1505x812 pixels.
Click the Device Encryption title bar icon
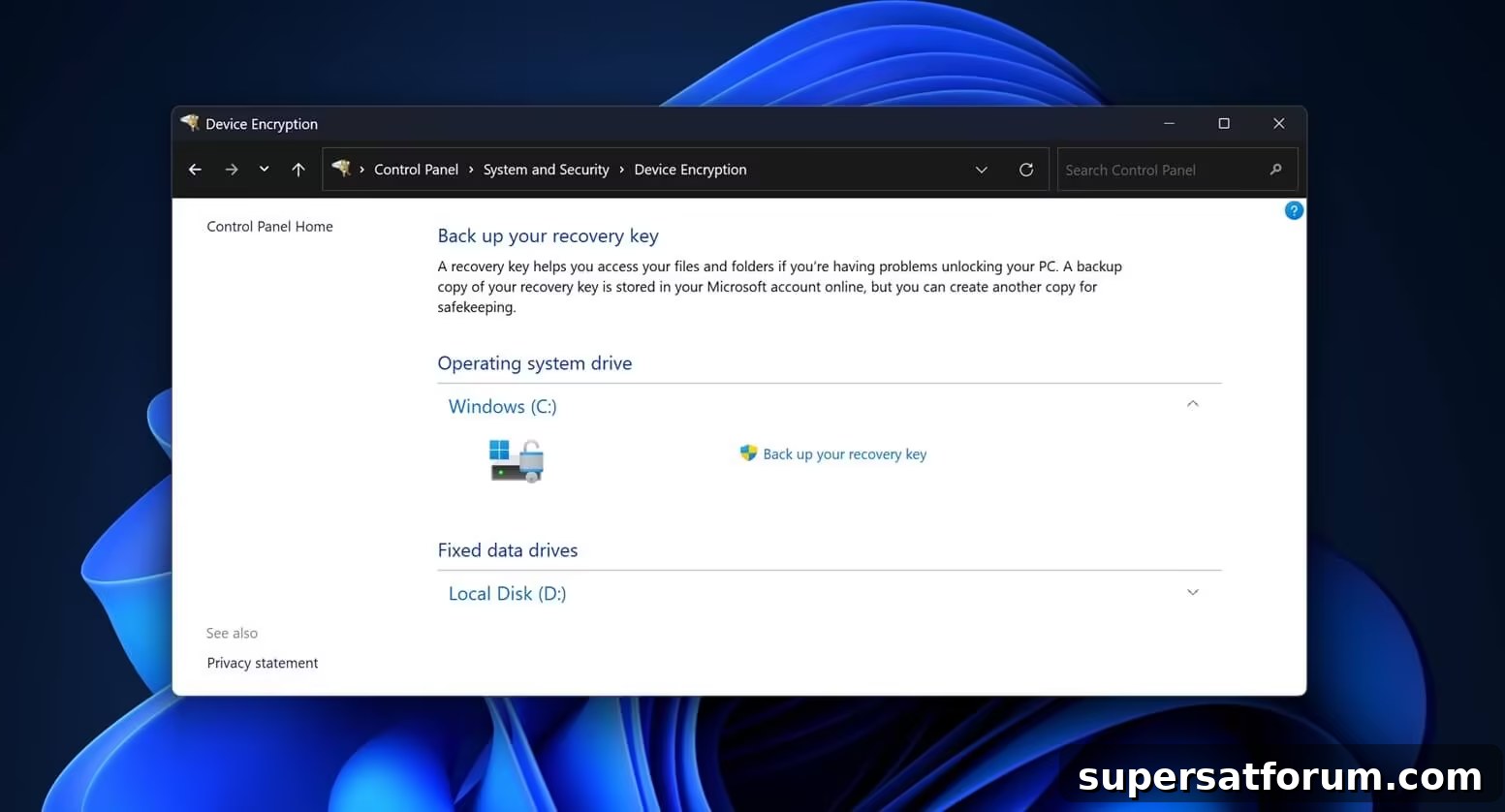click(190, 123)
